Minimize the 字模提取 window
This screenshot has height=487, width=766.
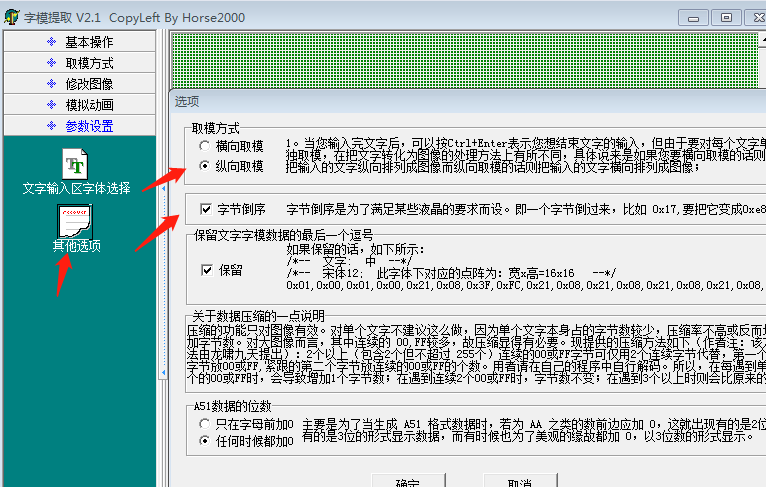[x=693, y=18]
